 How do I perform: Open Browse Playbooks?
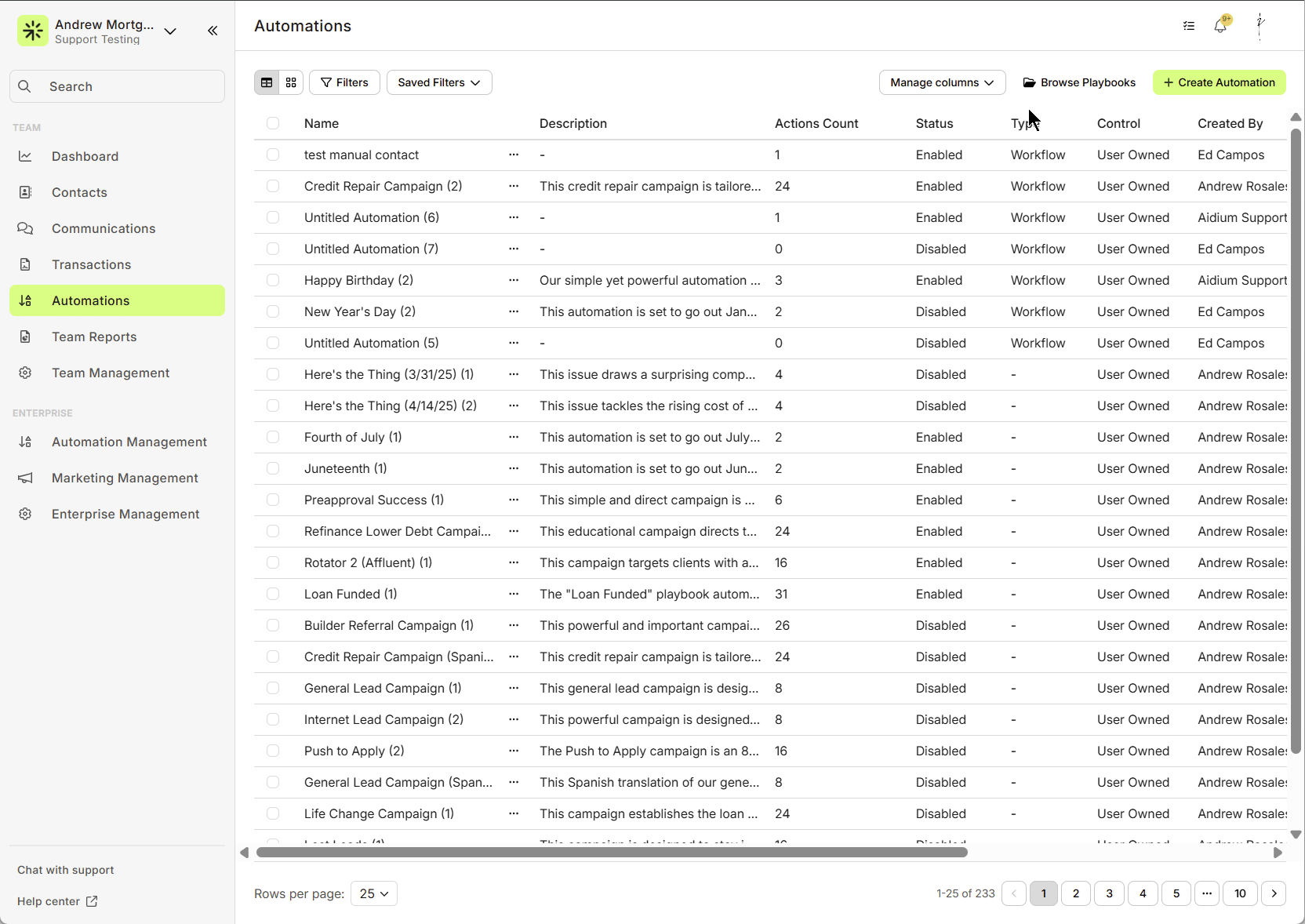pyautogui.click(x=1079, y=82)
